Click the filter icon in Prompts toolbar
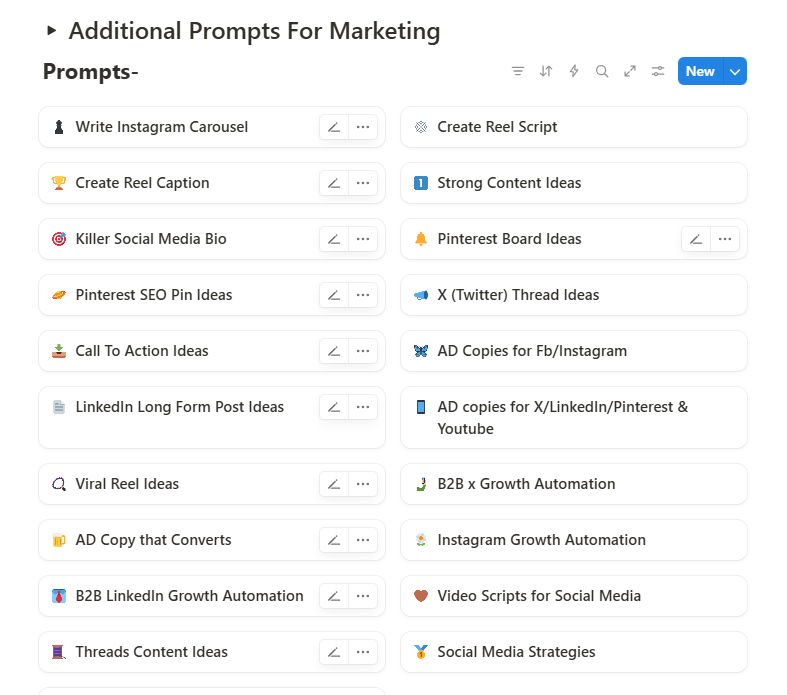The width and height of the screenshot is (787, 695). click(x=518, y=71)
